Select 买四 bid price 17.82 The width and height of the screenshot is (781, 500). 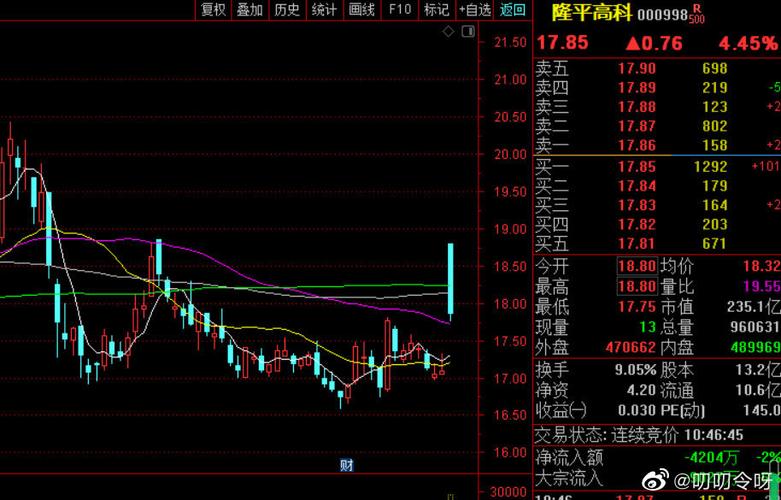637,224
